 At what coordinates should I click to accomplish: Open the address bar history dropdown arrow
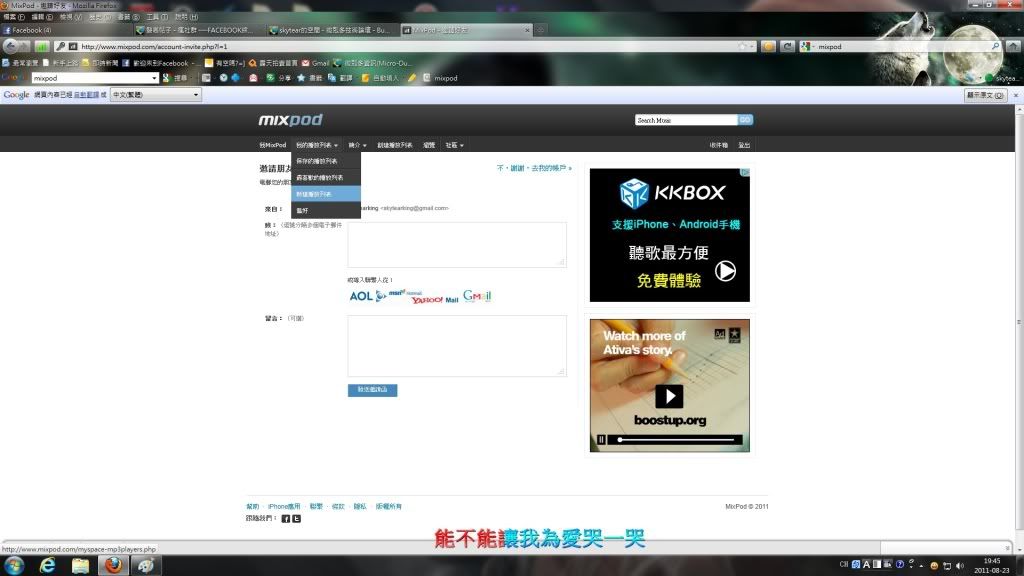pyautogui.click(x=752, y=46)
